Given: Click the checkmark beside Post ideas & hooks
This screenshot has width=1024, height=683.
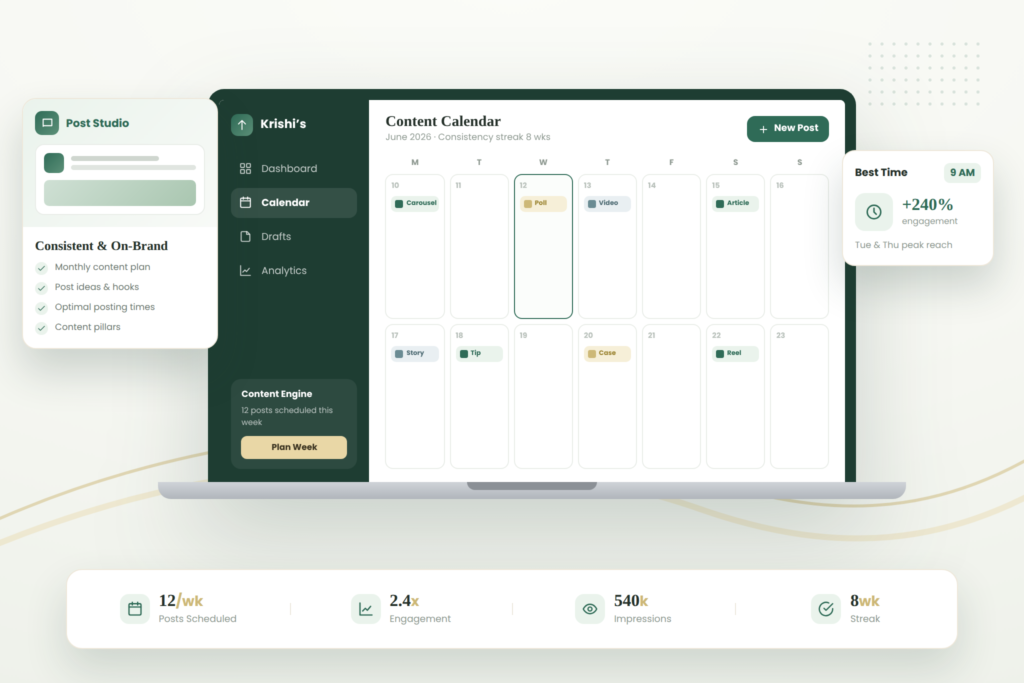Looking at the screenshot, I should click(x=42, y=287).
